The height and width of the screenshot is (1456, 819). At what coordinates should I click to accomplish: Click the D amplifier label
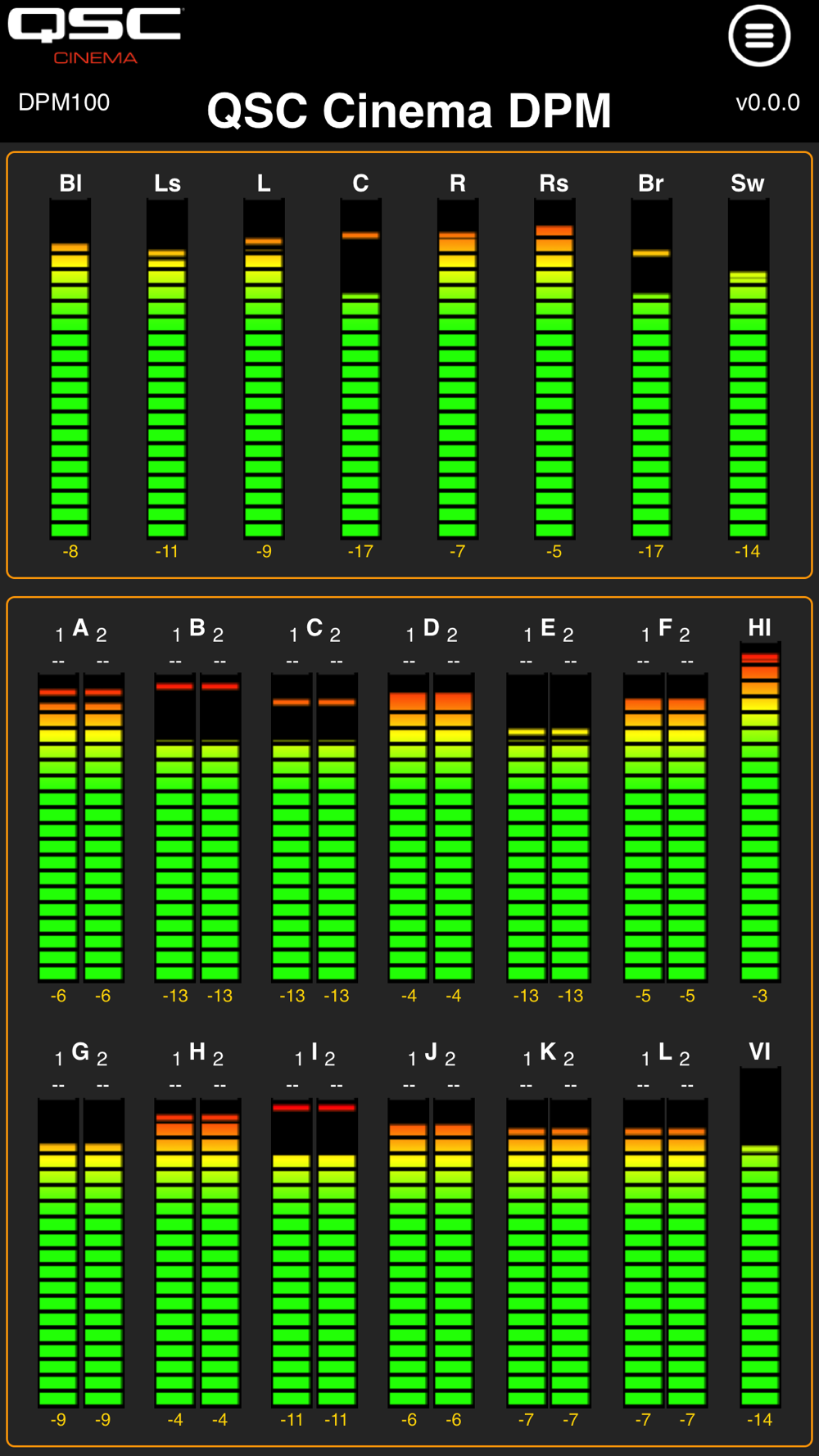[432, 628]
